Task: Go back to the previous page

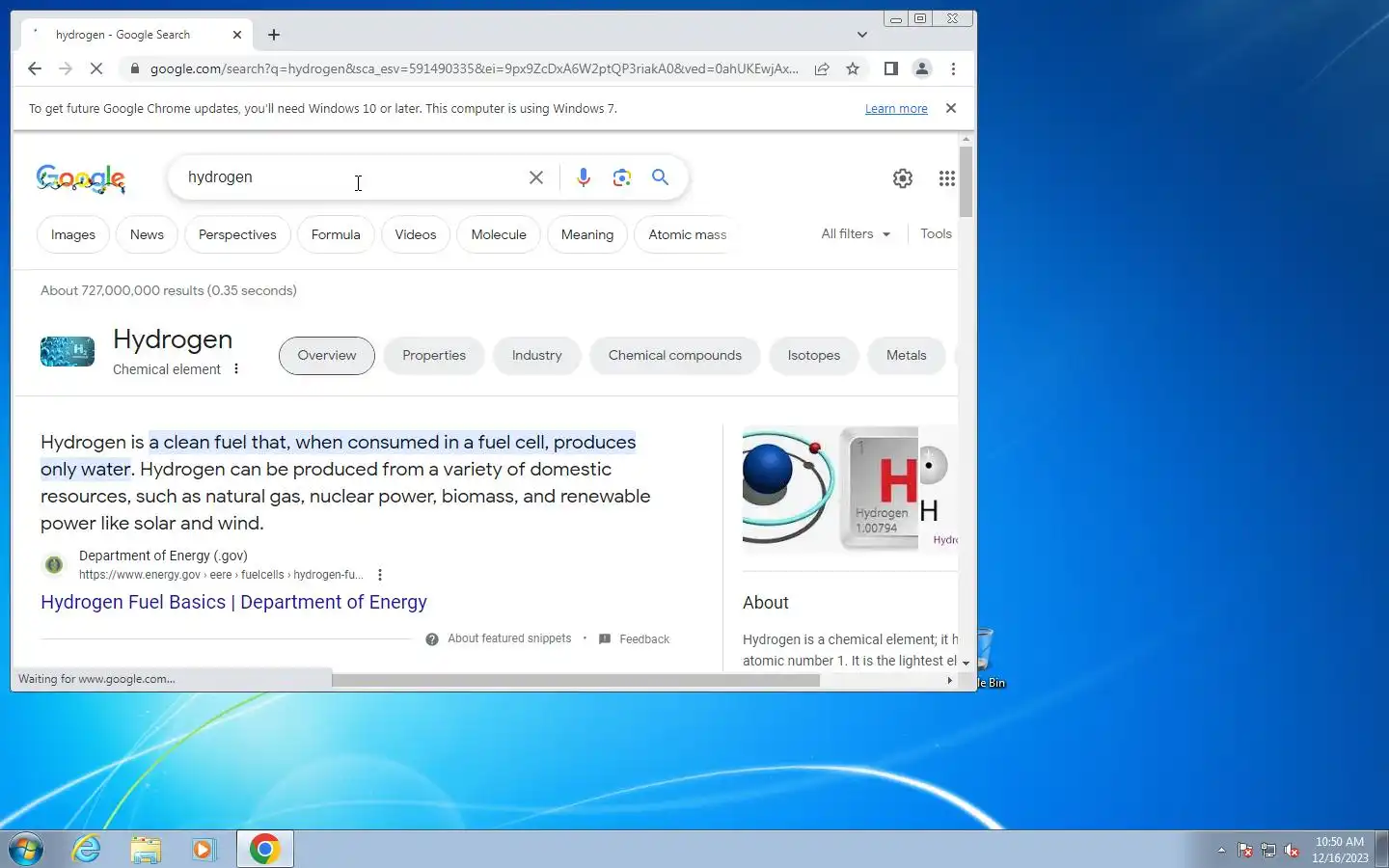Action: pyautogui.click(x=35, y=68)
